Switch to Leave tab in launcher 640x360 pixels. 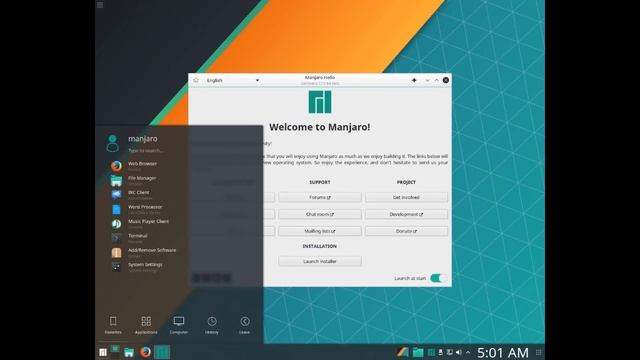pos(244,325)
